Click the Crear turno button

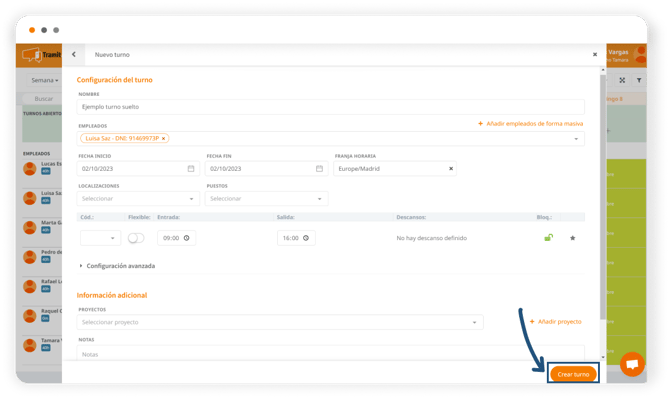point(573,374)
